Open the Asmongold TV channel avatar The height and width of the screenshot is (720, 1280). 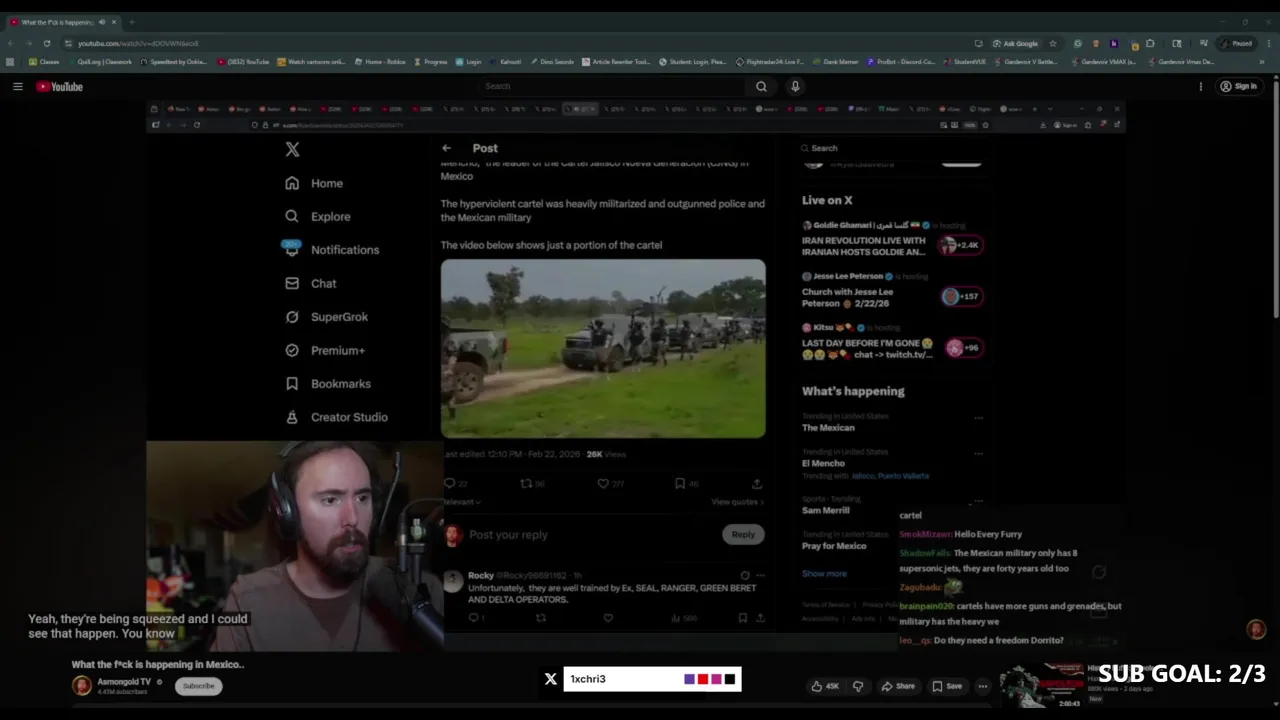click(x=81, y=685)
